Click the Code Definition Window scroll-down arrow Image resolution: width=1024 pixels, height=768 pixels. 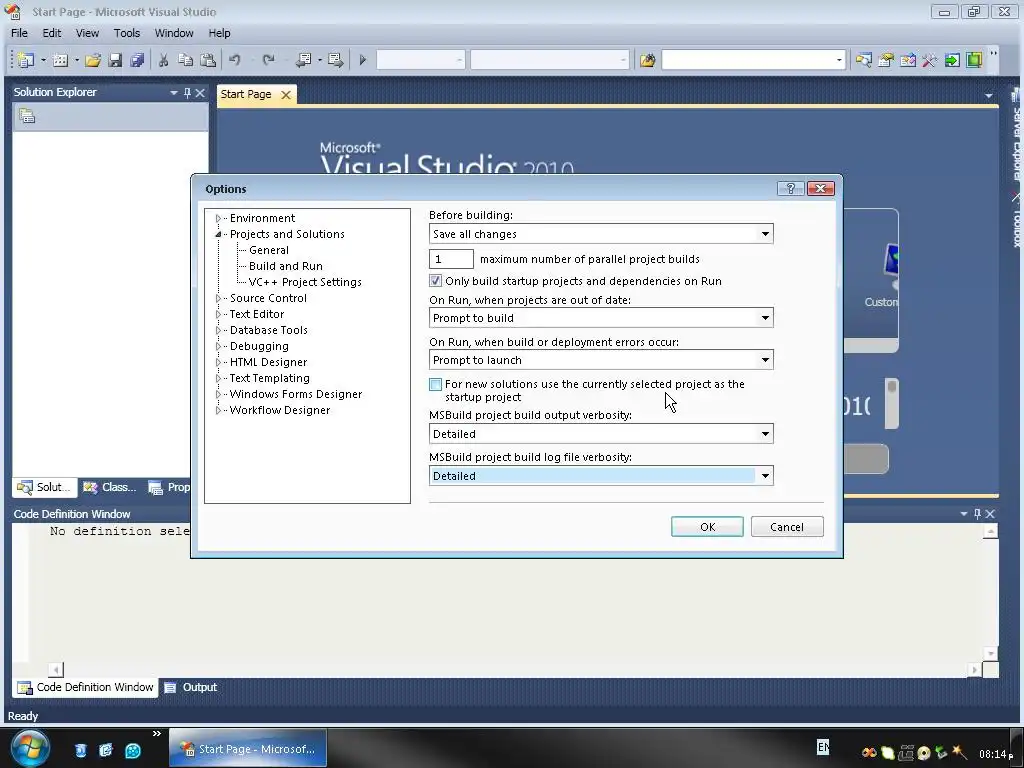[x=991, y=653]
